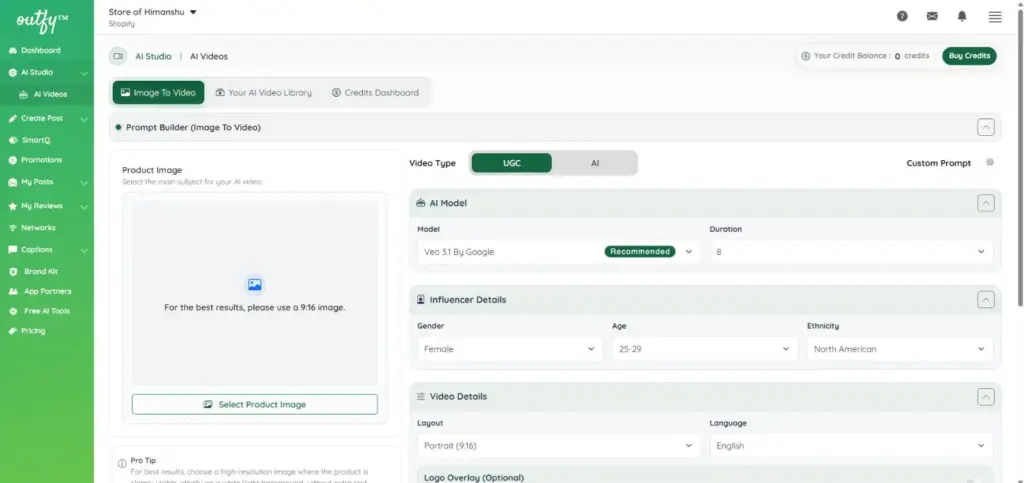The width and height of the screenshot is (1024, 483).
Task: Open the Language dropdown
Action: pos(851,446)
